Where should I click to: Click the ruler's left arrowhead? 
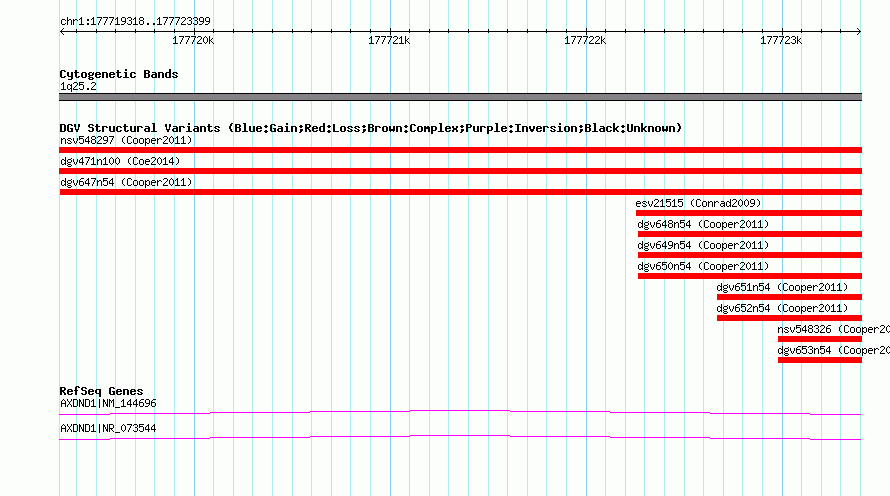click(x=62, y=32)
